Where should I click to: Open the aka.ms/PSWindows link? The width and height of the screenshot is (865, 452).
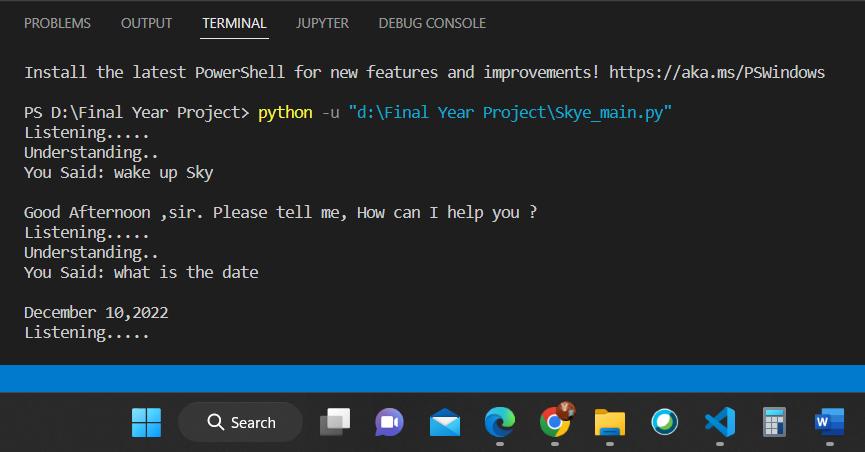pyautogui.click(x=716, y=73)
